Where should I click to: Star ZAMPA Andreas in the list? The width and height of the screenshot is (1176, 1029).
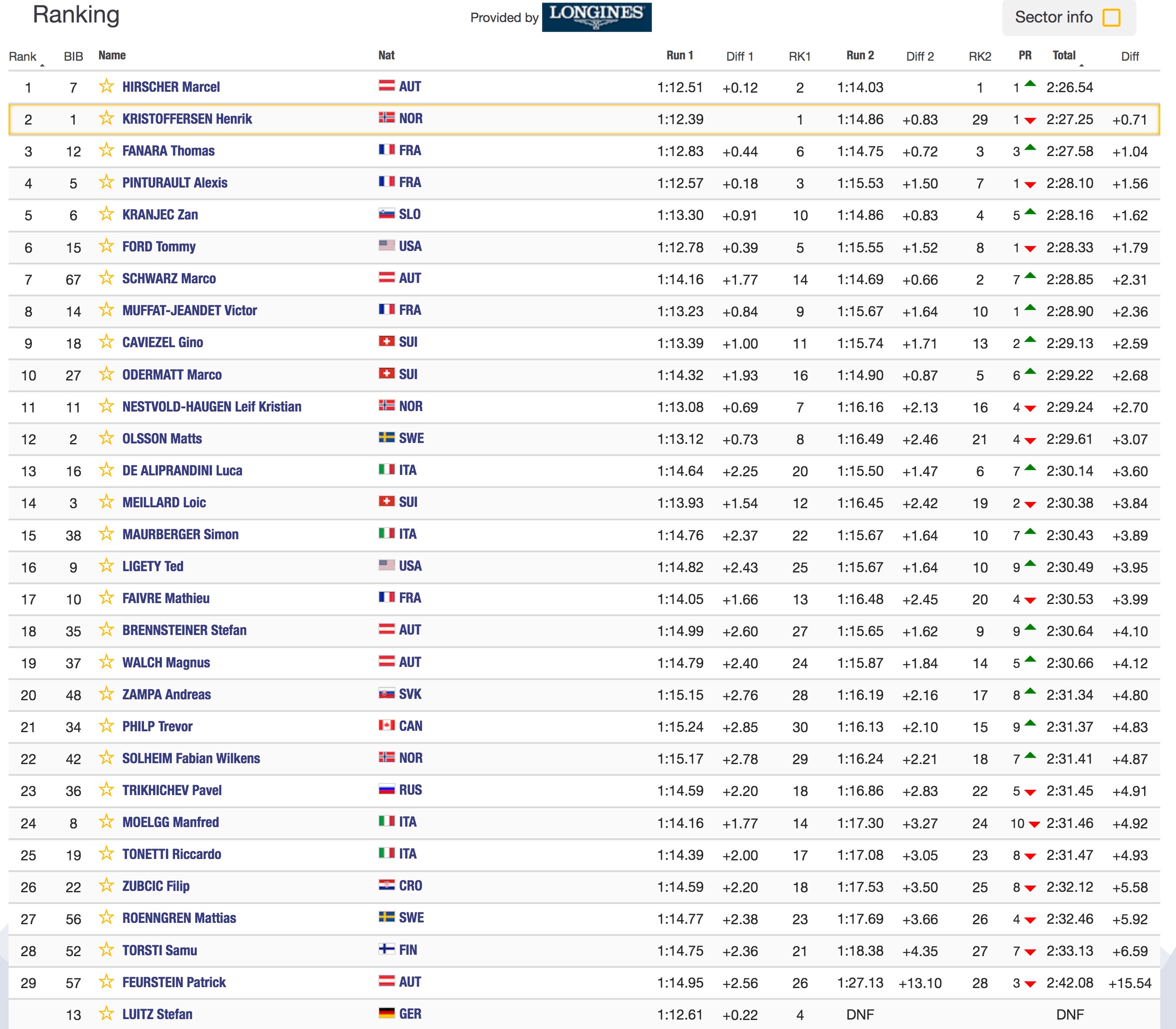tap(106, 695)
